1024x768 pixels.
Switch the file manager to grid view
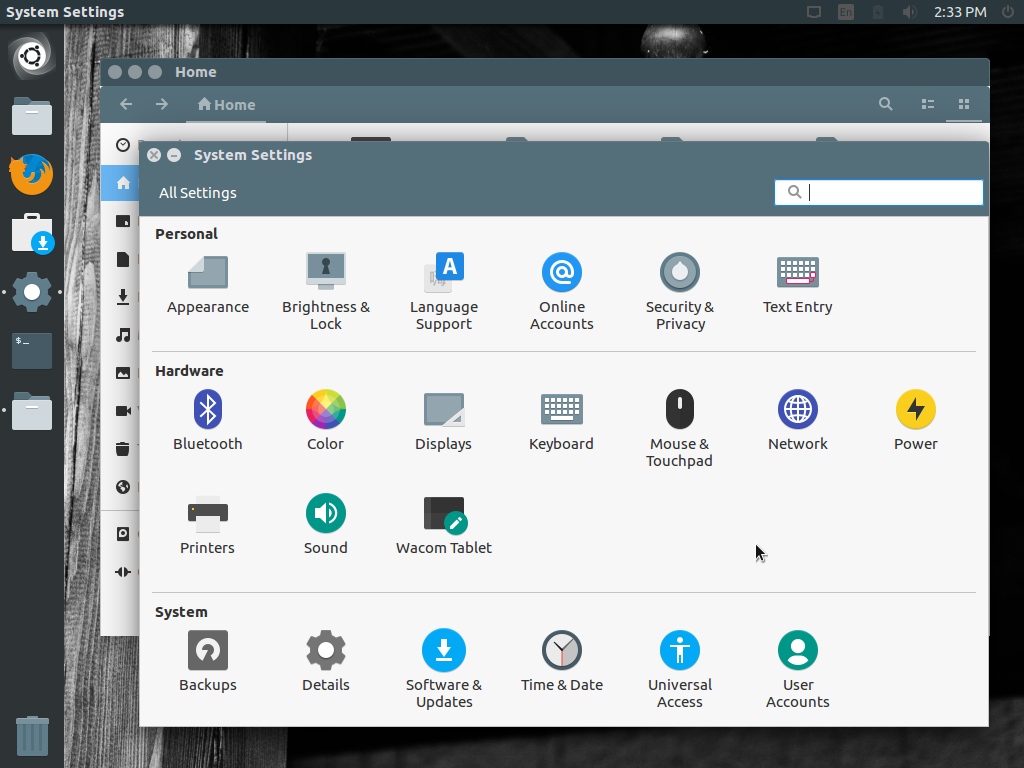964,104
